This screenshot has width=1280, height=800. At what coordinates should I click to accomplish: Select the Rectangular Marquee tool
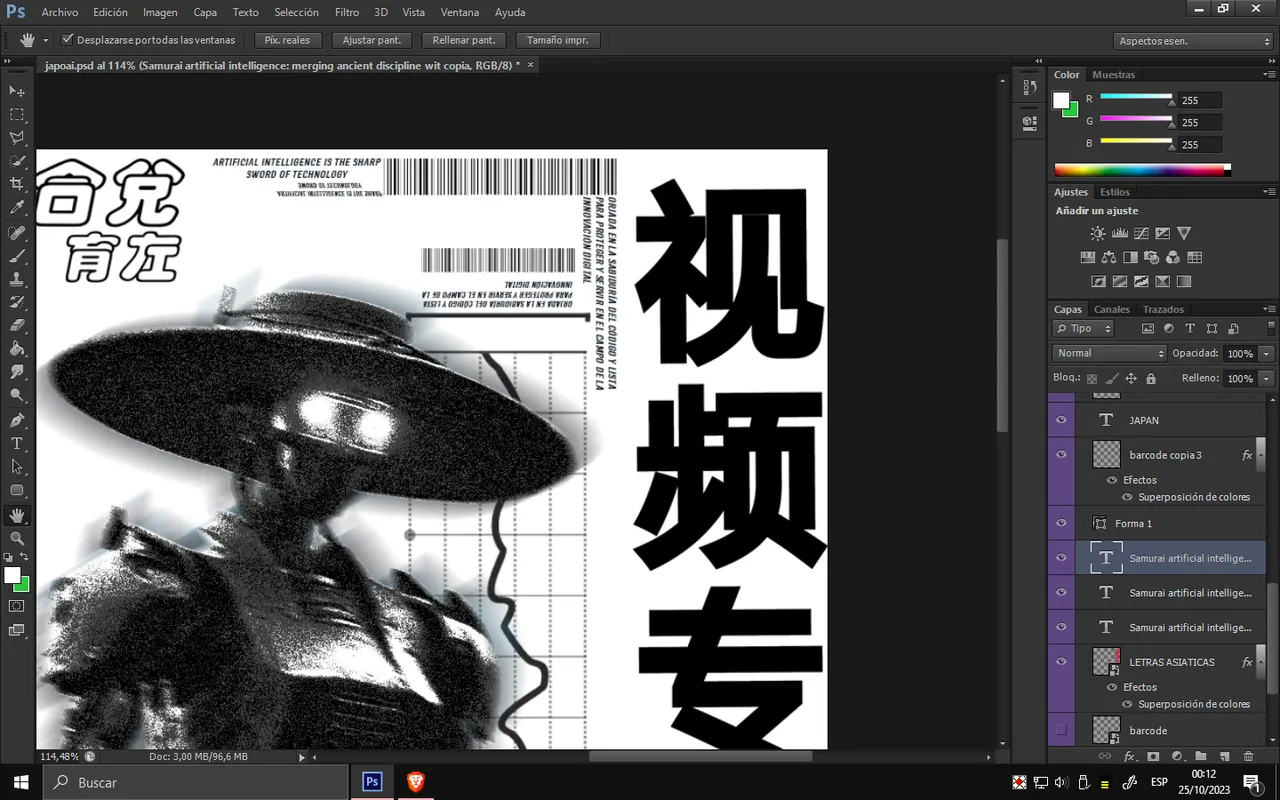point(17,114)
